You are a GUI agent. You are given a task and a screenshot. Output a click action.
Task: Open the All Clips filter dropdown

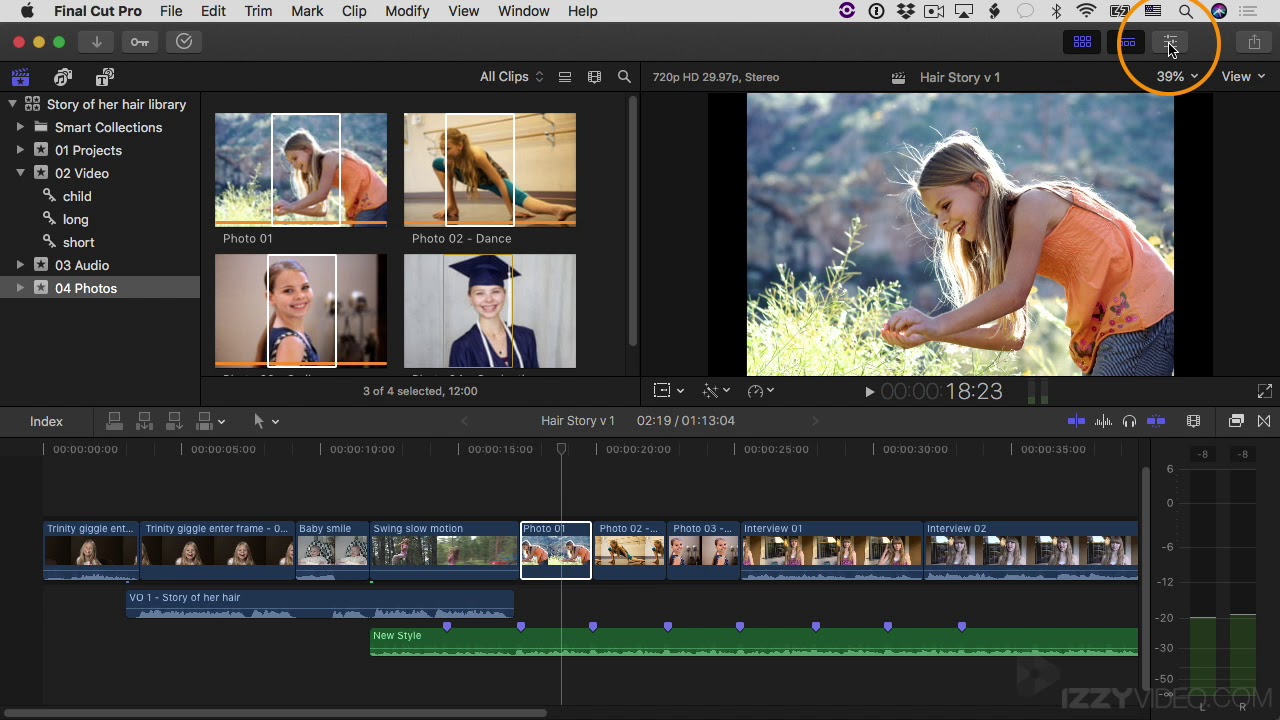pyautogui.click(x=511, y=77)
